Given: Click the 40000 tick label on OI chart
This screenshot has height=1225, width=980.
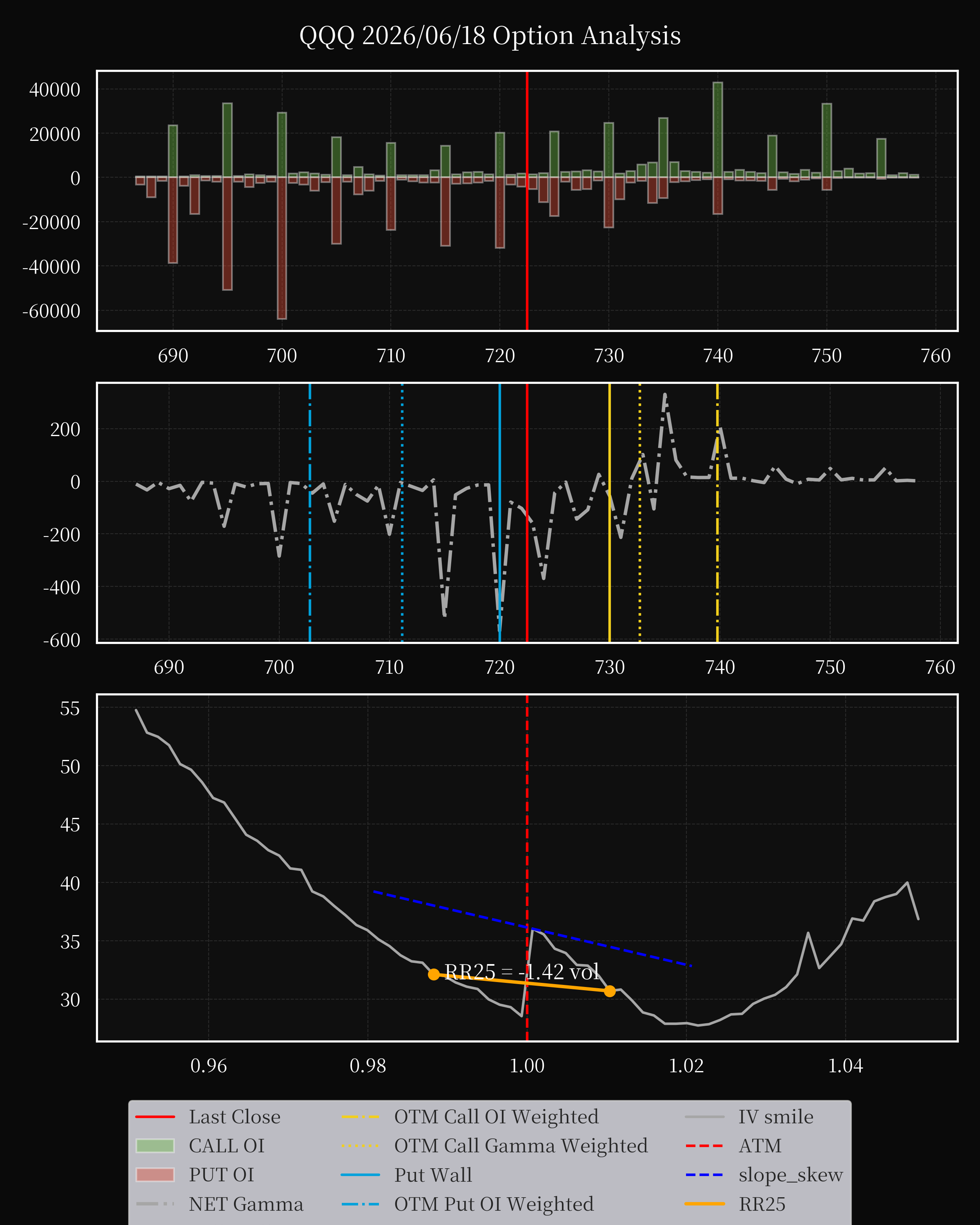Looking at the screenshot, I should point(55,90).
